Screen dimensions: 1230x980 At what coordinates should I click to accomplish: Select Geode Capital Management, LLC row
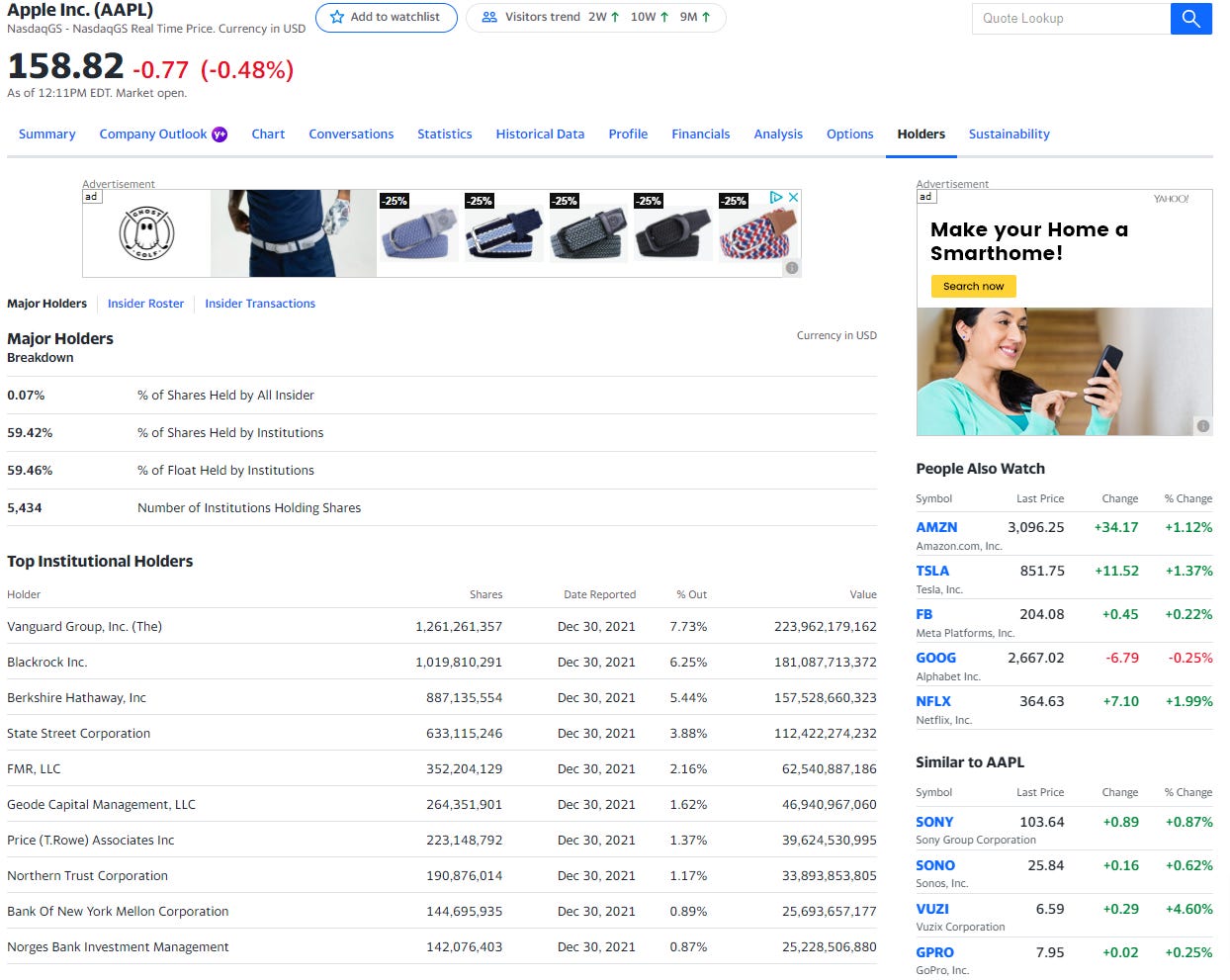442,805
